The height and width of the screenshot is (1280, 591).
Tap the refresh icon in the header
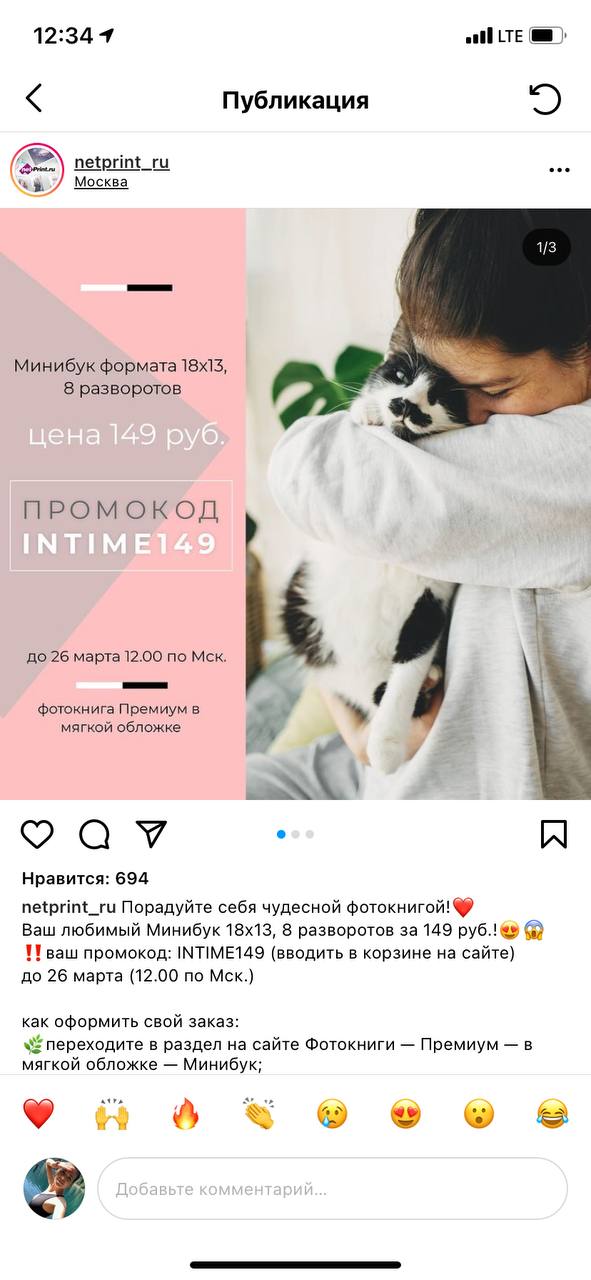click(545, 99)
